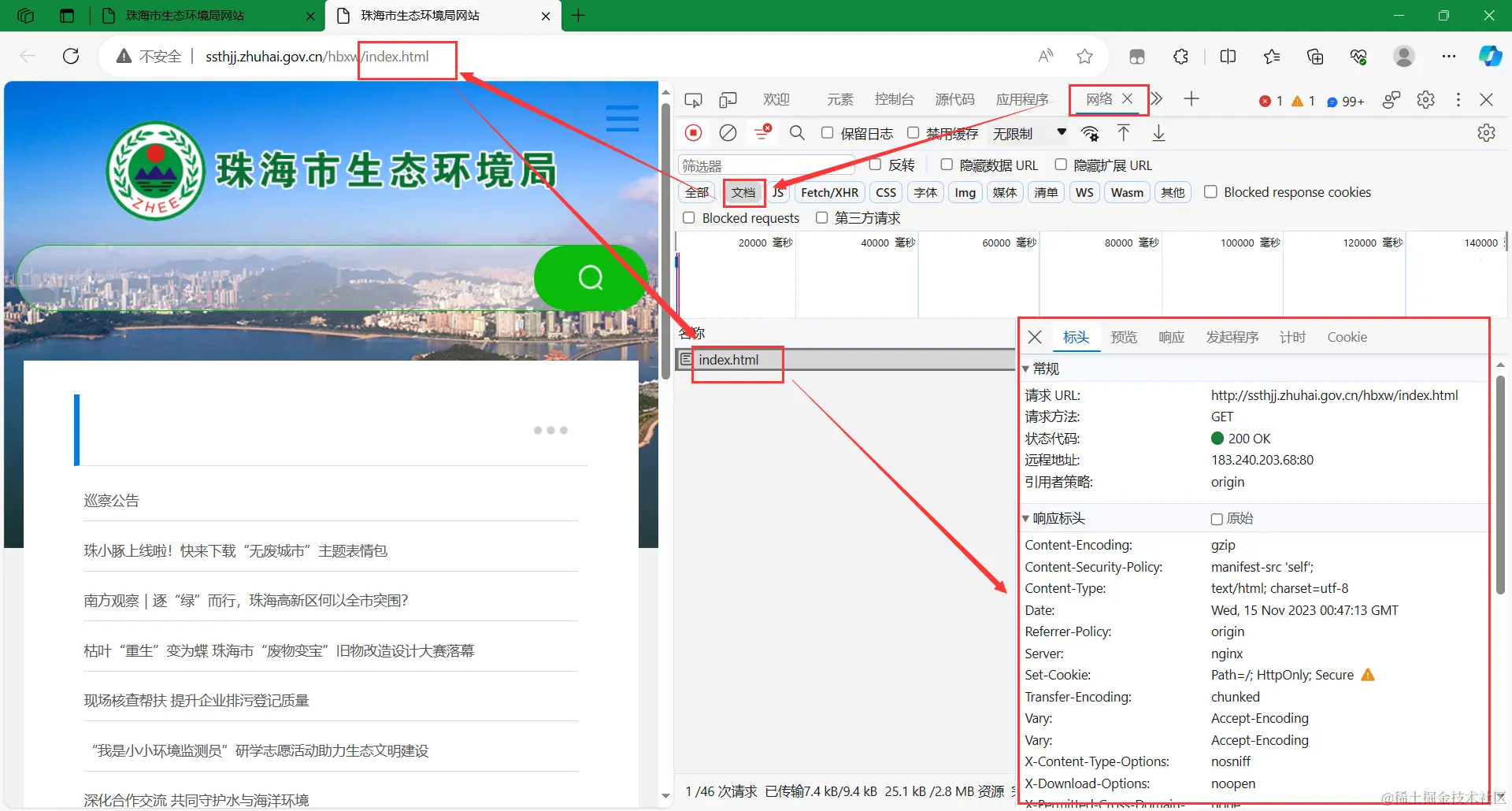Click the webpage vertical scrollbar thumb
Image resolution: width=1512 pixels, height=811 pixels.
[666, 240]
